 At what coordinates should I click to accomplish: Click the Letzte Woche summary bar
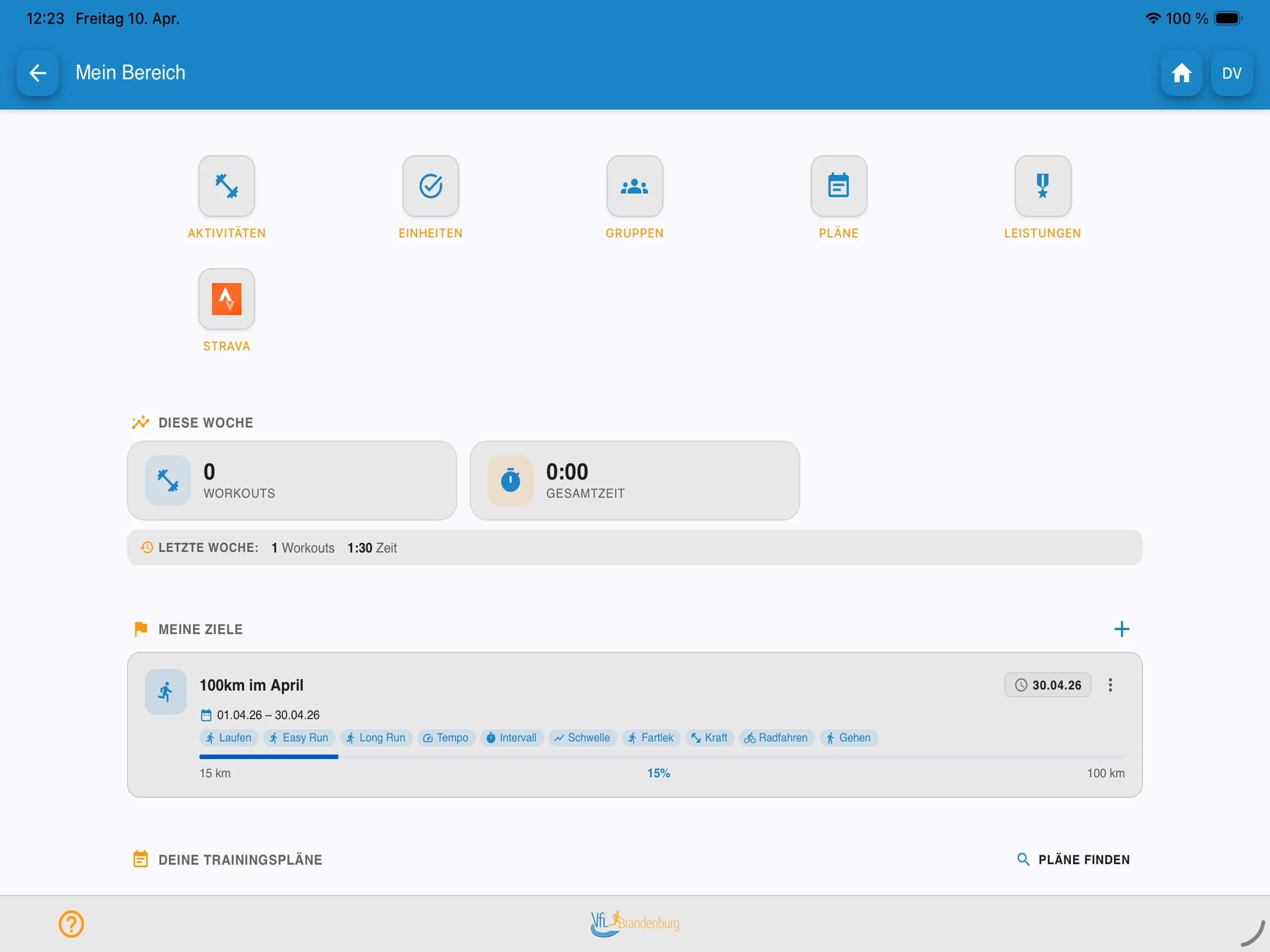[635, 547]
